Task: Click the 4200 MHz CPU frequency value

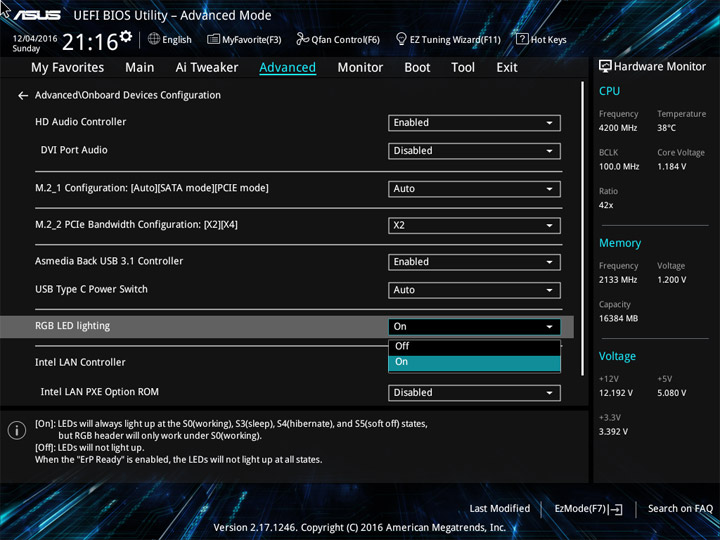Action: pos(618,128)
